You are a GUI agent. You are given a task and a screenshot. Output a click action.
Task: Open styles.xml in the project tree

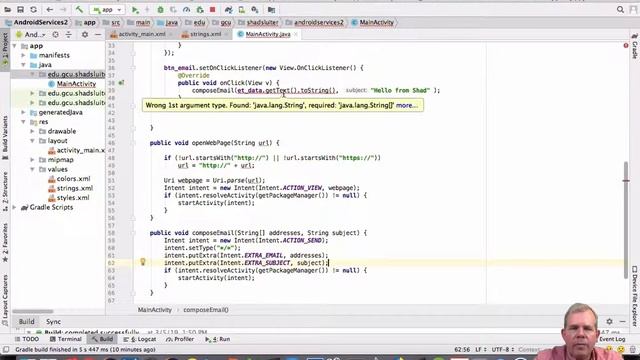[x=73, y=198]
